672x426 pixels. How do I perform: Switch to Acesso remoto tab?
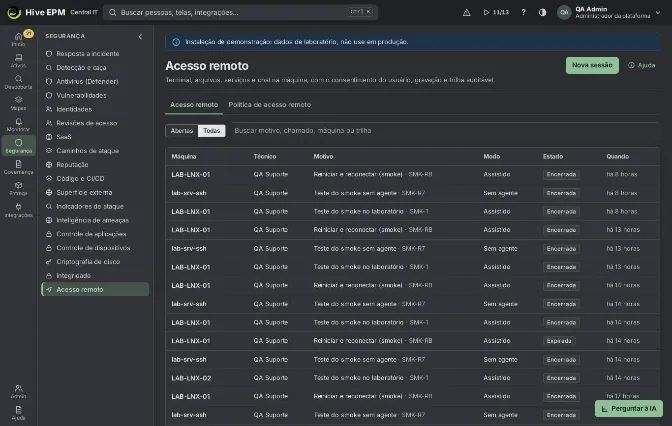point(194,105)
